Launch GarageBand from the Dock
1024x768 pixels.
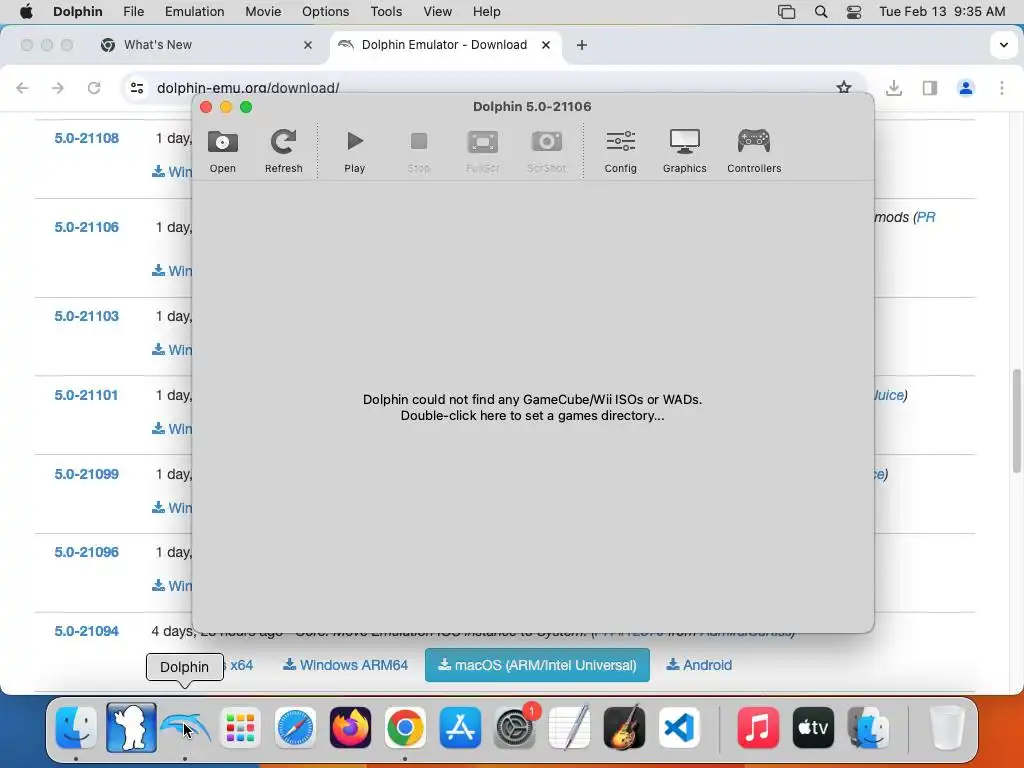point(624,728)
